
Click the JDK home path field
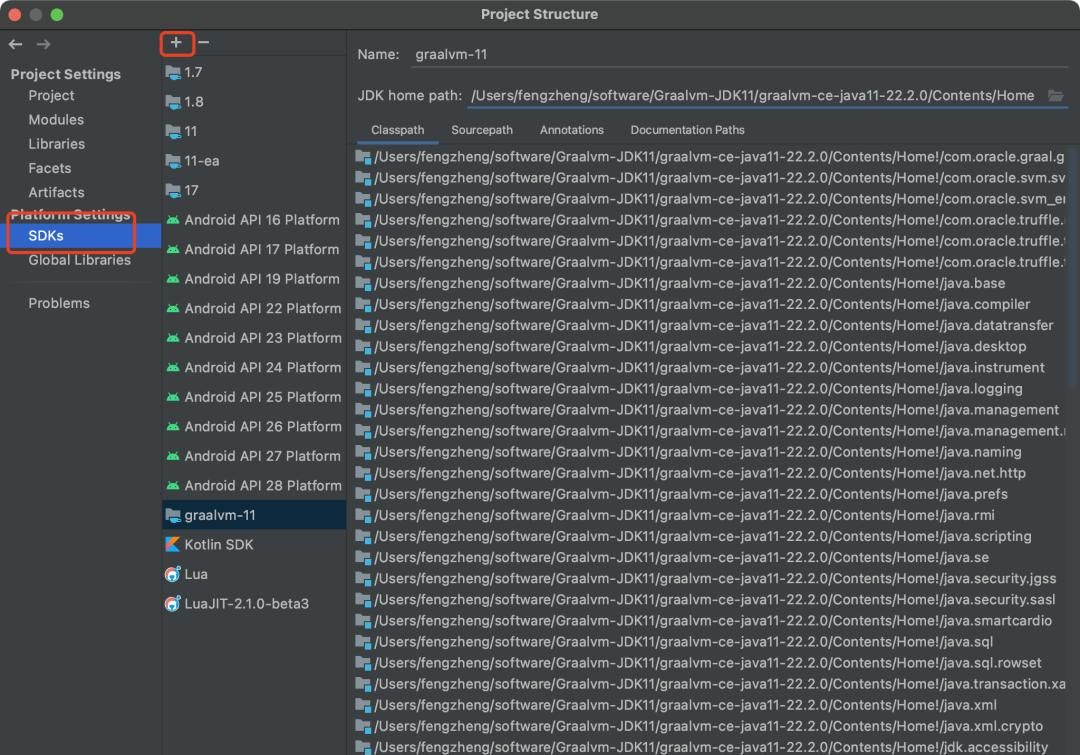point(750,95)
